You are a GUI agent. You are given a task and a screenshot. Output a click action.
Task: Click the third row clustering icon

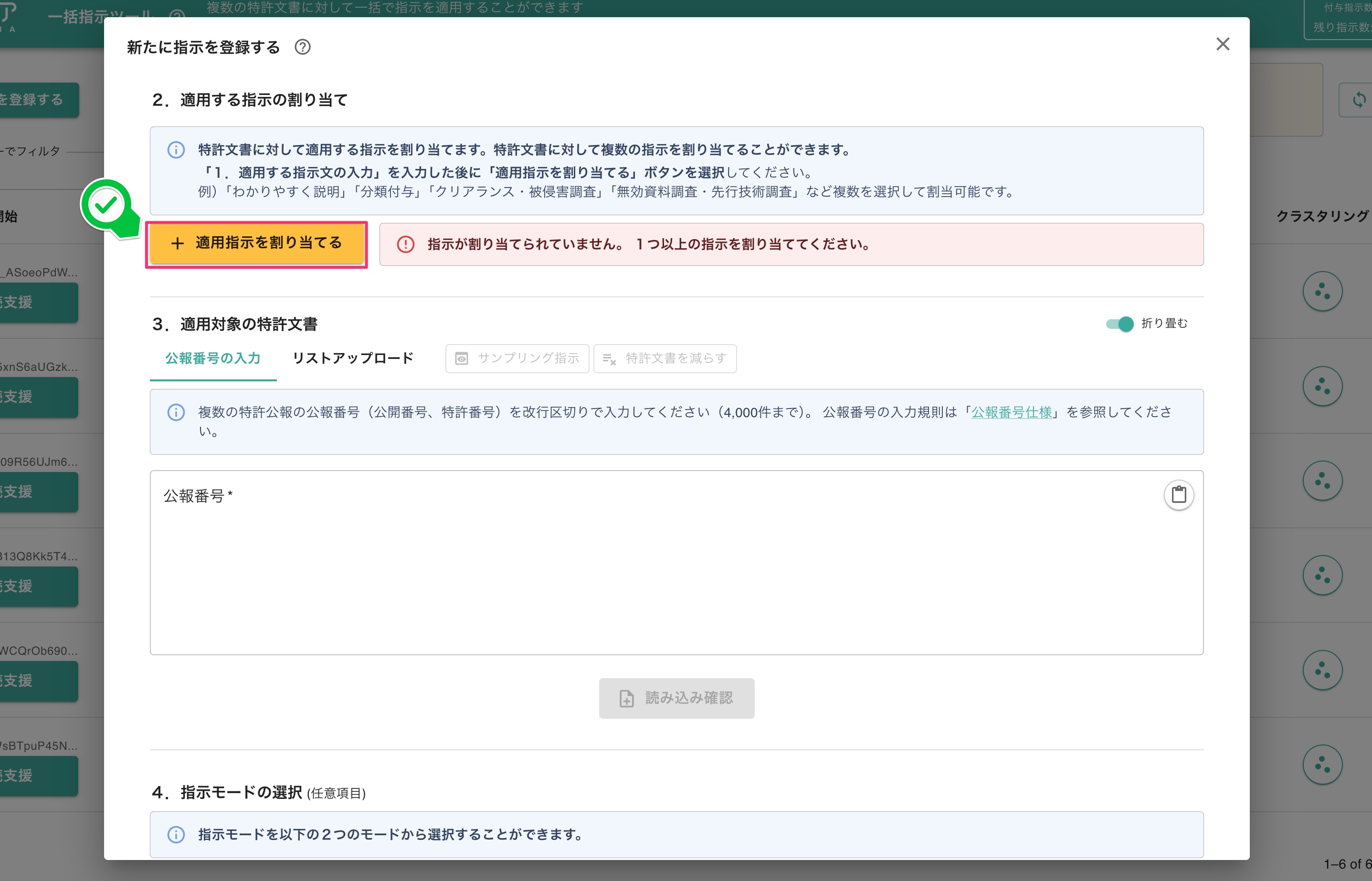1322,481
